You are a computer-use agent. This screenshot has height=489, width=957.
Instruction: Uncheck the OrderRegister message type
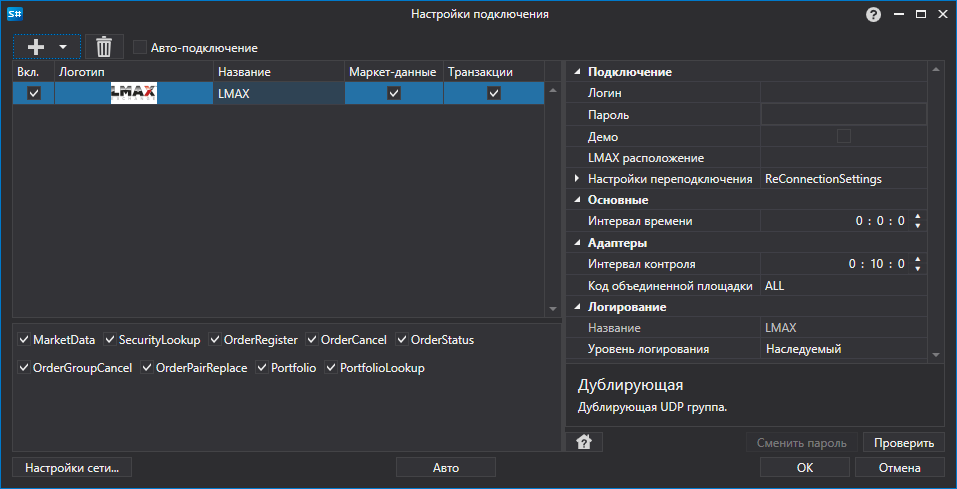tap(215, 339)
